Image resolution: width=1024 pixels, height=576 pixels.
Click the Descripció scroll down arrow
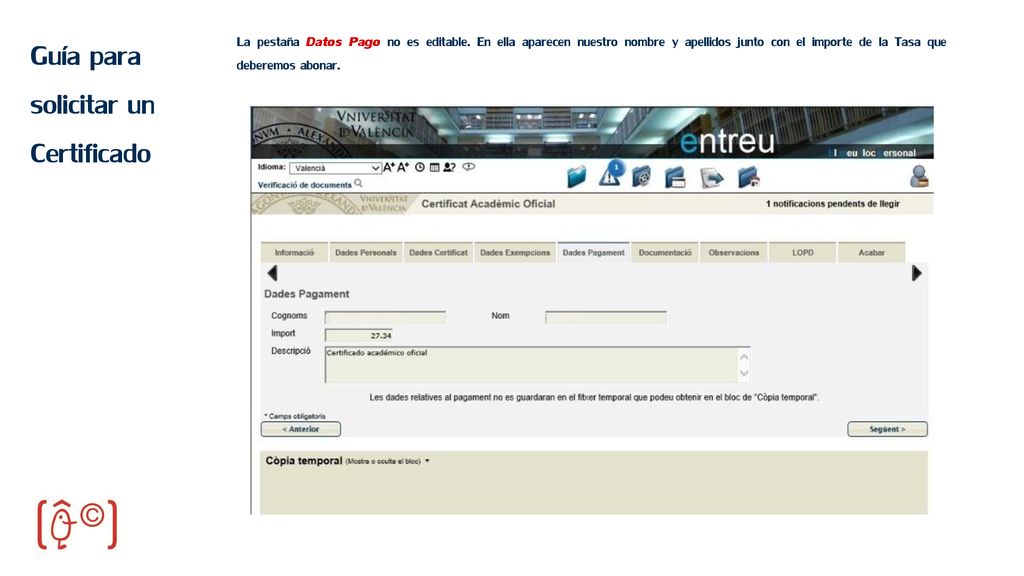tap(744, 374)
